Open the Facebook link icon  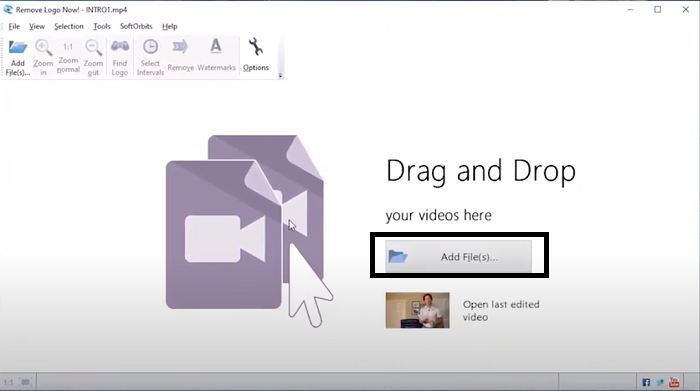[646, 383]
